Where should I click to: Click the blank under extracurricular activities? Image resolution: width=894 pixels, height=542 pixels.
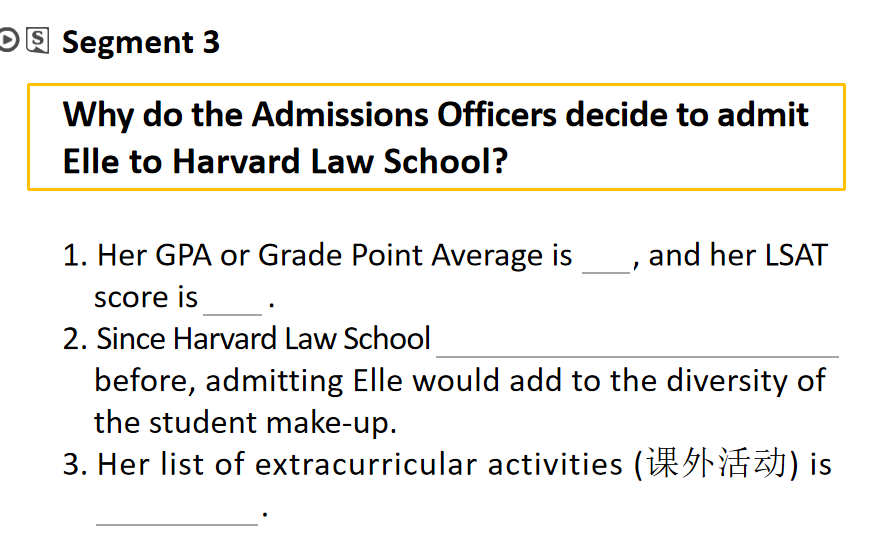176,510
